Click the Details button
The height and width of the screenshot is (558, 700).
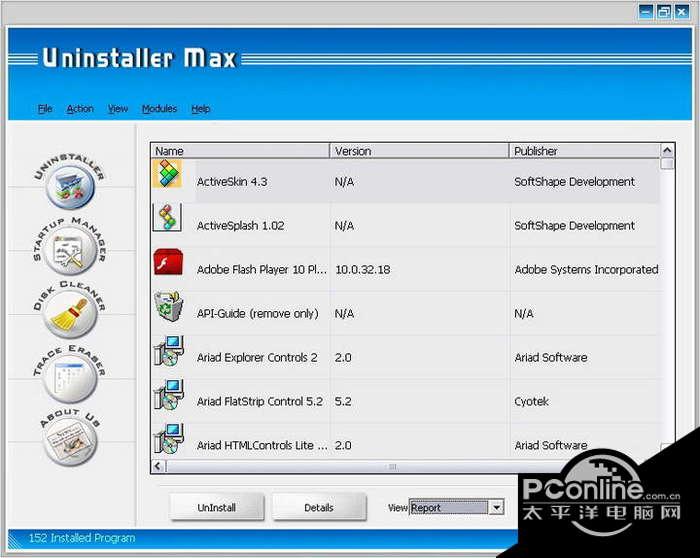(x=319, y=508)
